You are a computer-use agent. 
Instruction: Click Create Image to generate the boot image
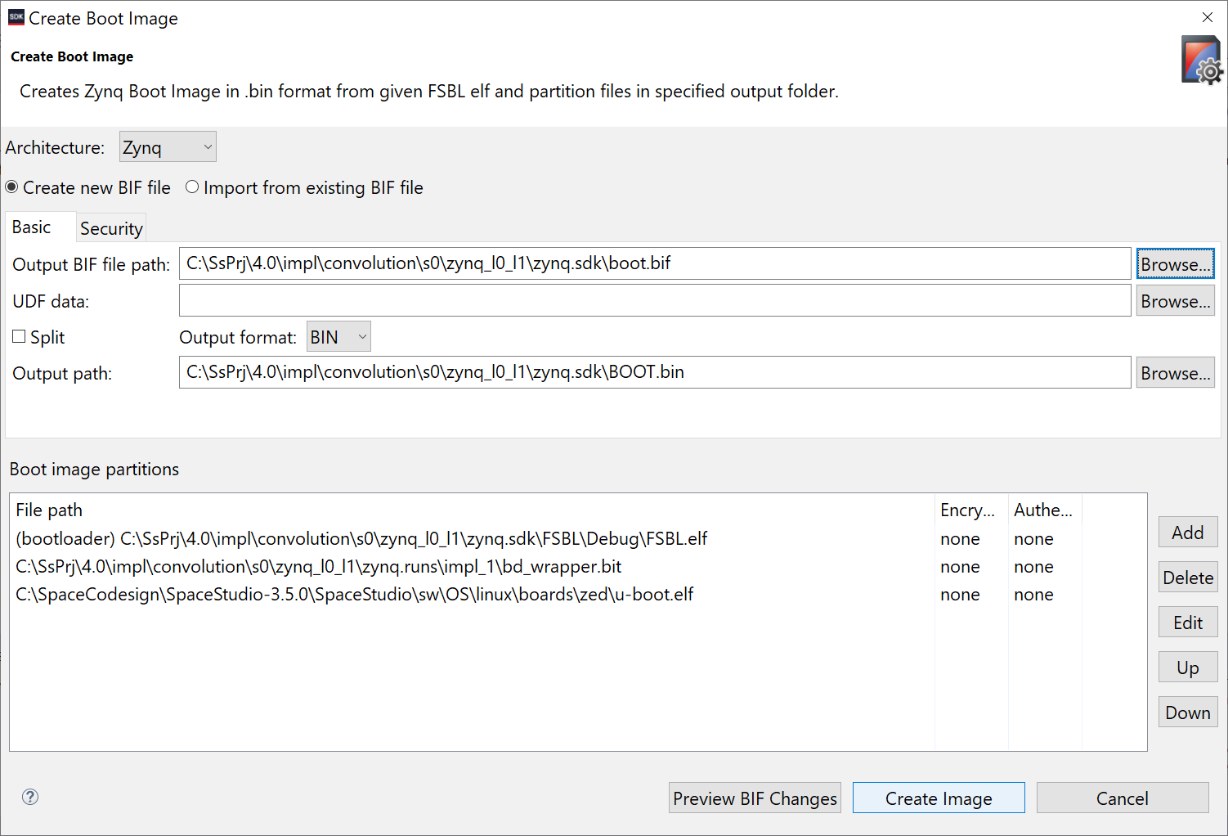(938, 798)
